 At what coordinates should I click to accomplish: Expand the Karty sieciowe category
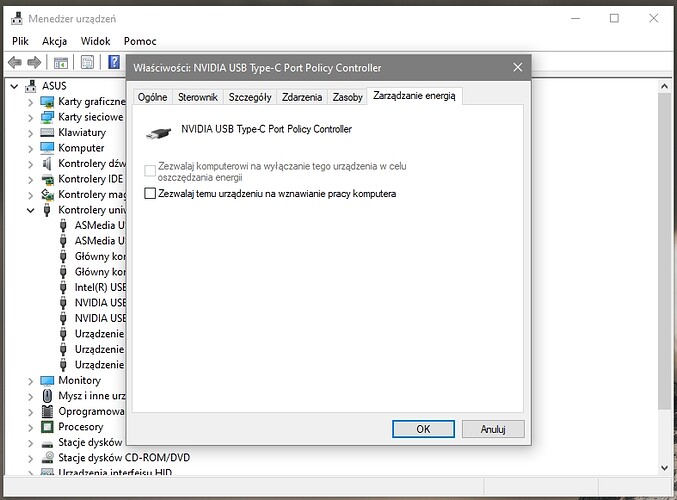point(30,118)
